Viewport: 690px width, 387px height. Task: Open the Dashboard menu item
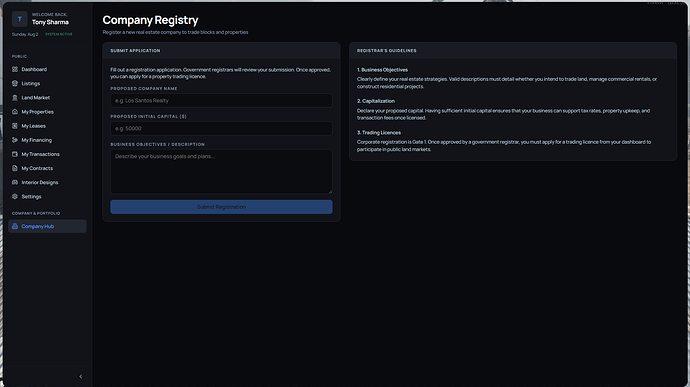click(47, 69)
